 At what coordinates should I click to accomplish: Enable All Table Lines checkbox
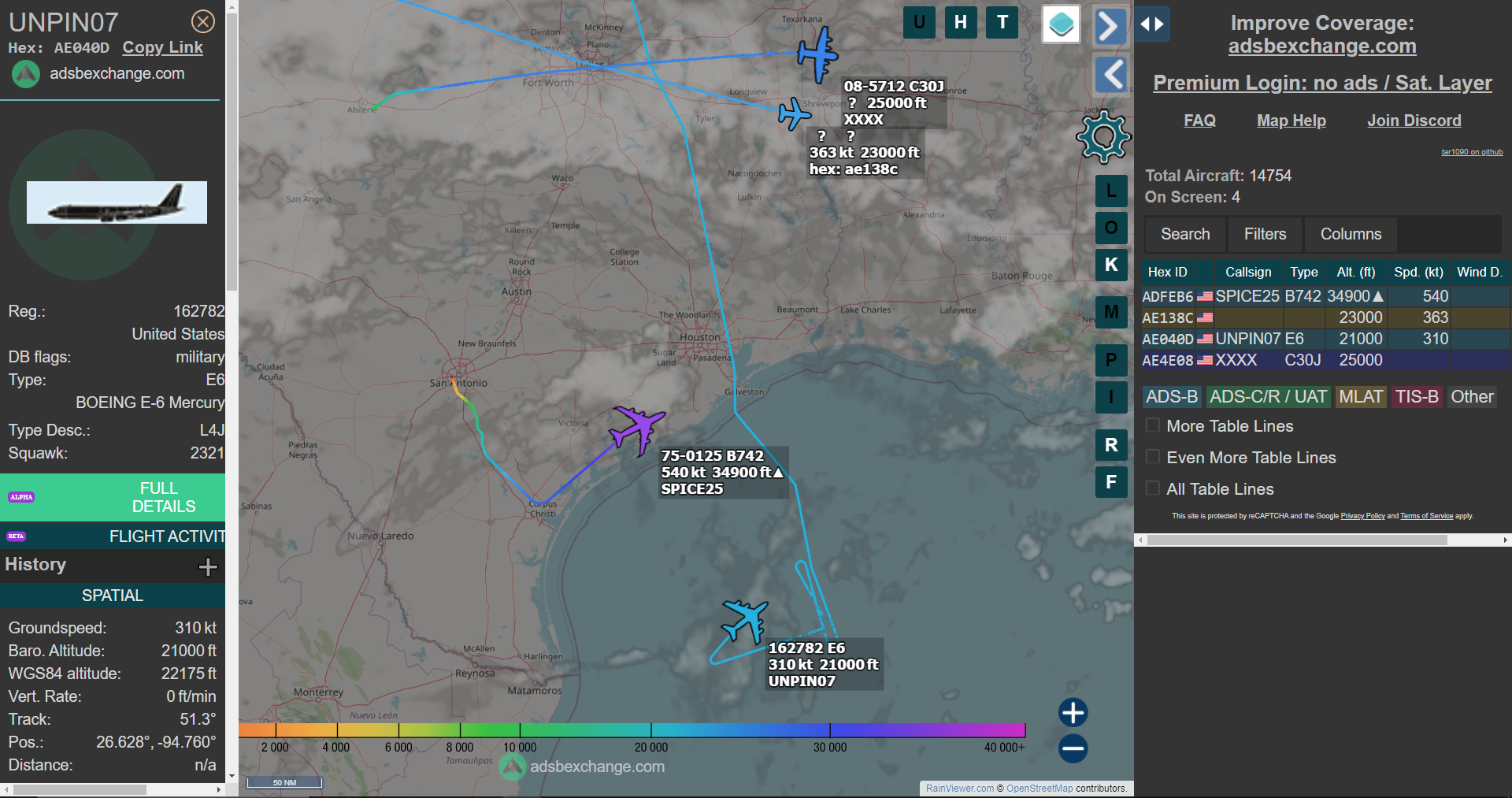tap(1153, 488)
